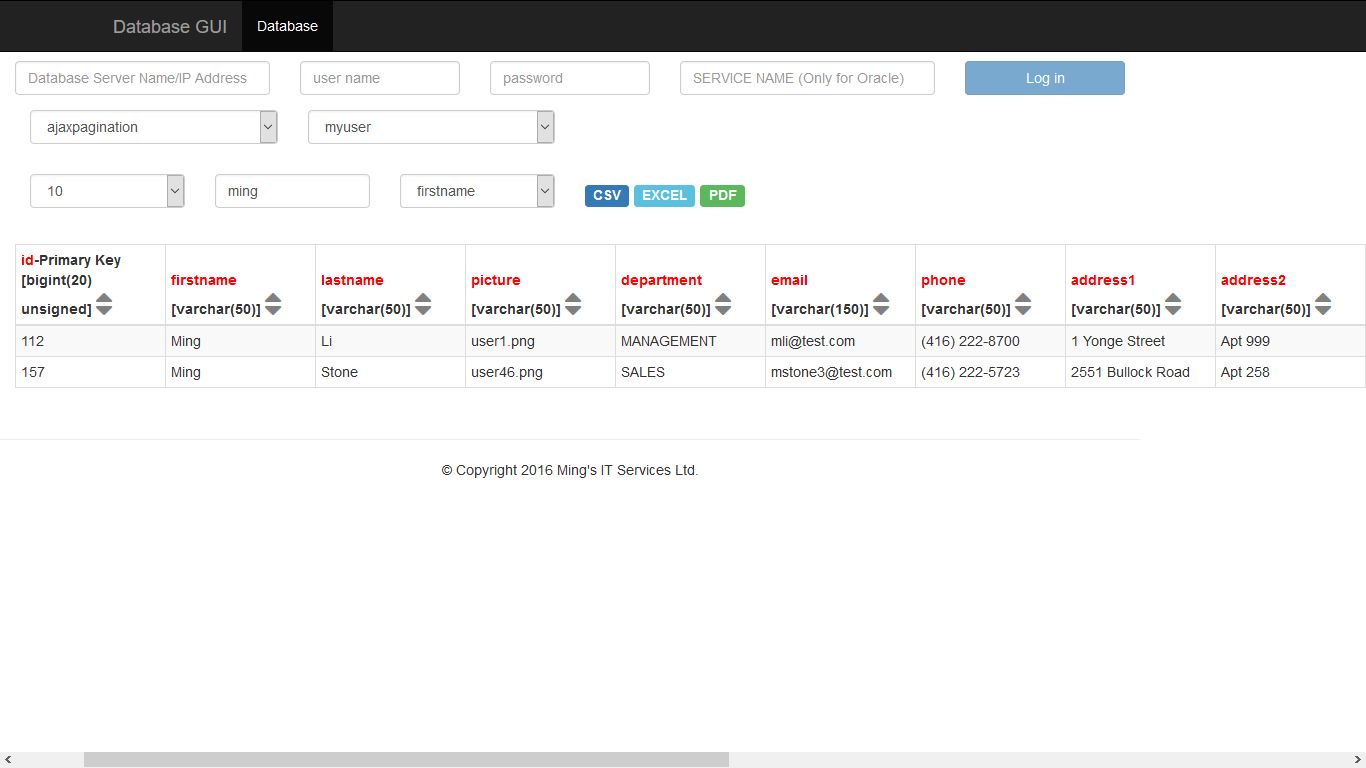Sort table by firstname column arrows

[x=273, y=305]
